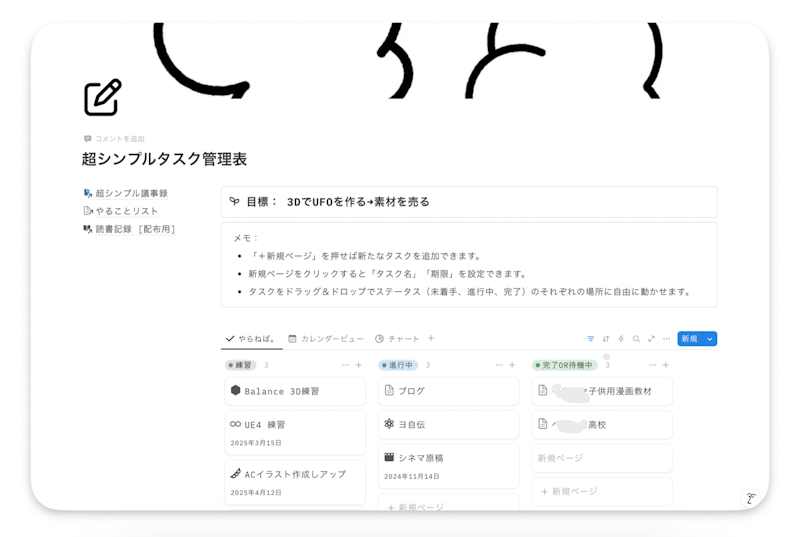
Task: Click the bullet starting 新規ページをクリックすると
Action: click(388, 274)
